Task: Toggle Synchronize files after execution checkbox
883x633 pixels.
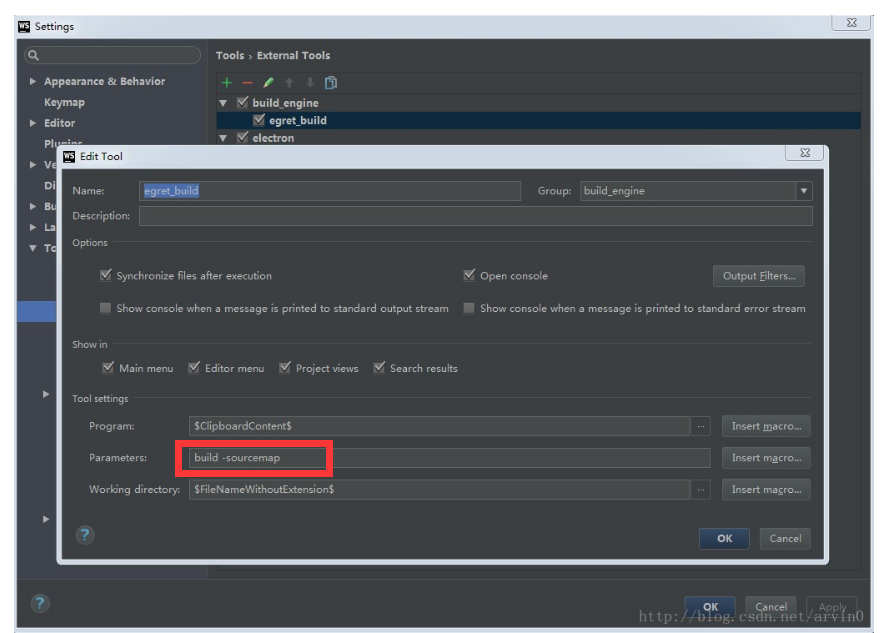Action: (x=105, y=275)
